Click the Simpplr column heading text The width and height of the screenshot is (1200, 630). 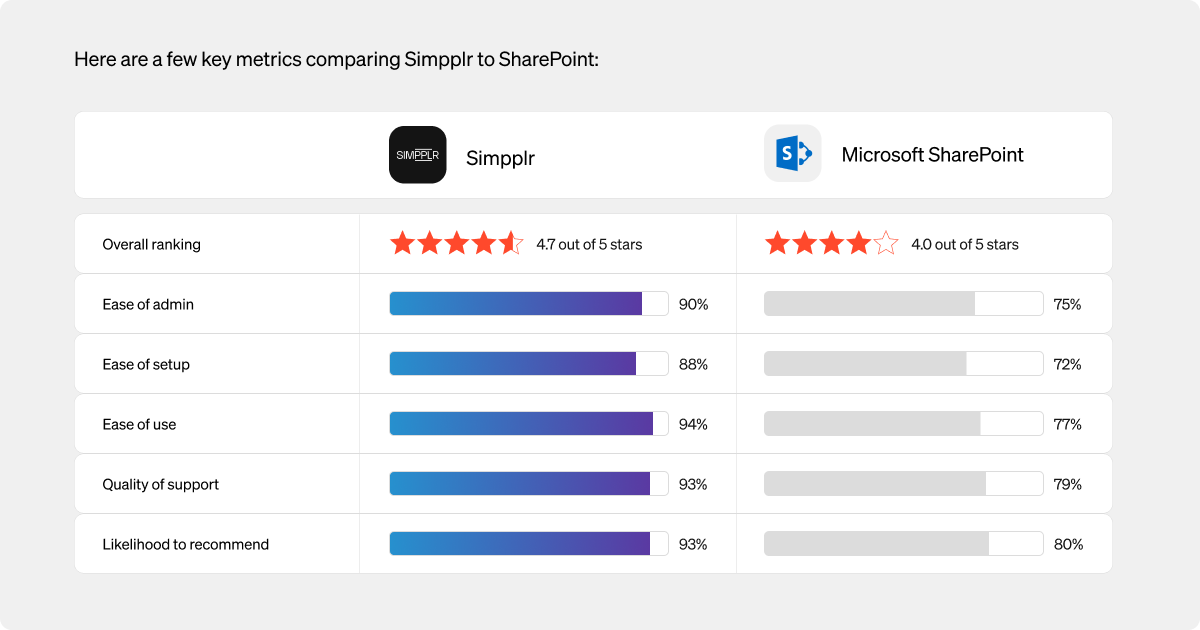500,158
